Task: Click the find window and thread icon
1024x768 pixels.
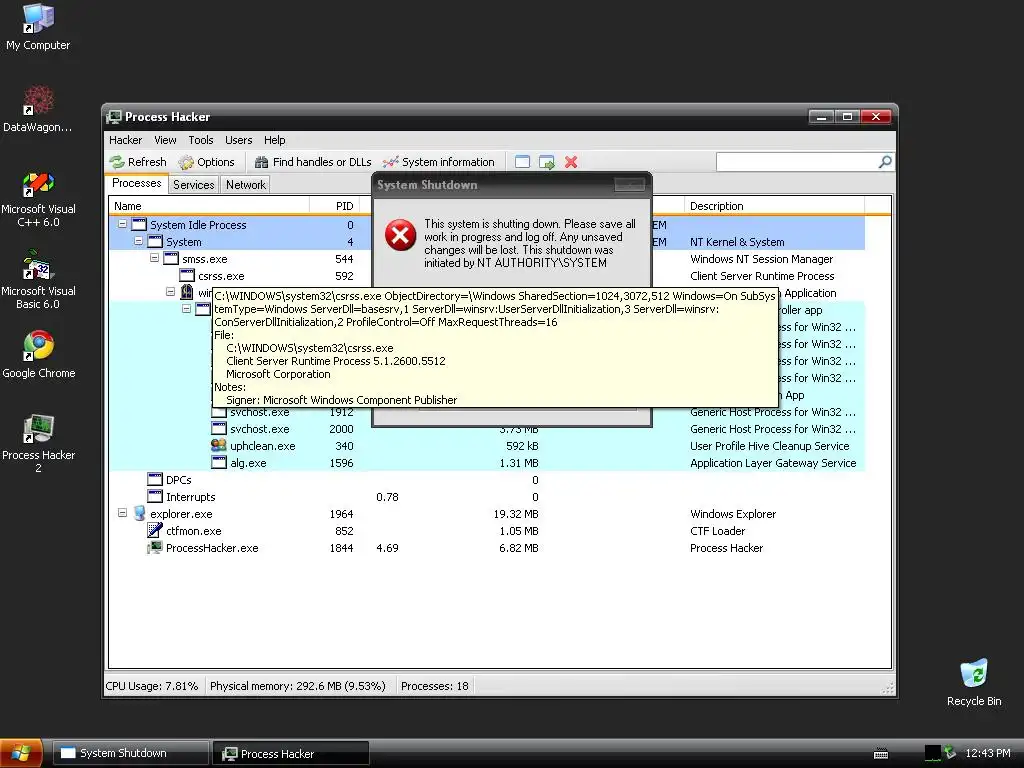Action: (547, 162)
